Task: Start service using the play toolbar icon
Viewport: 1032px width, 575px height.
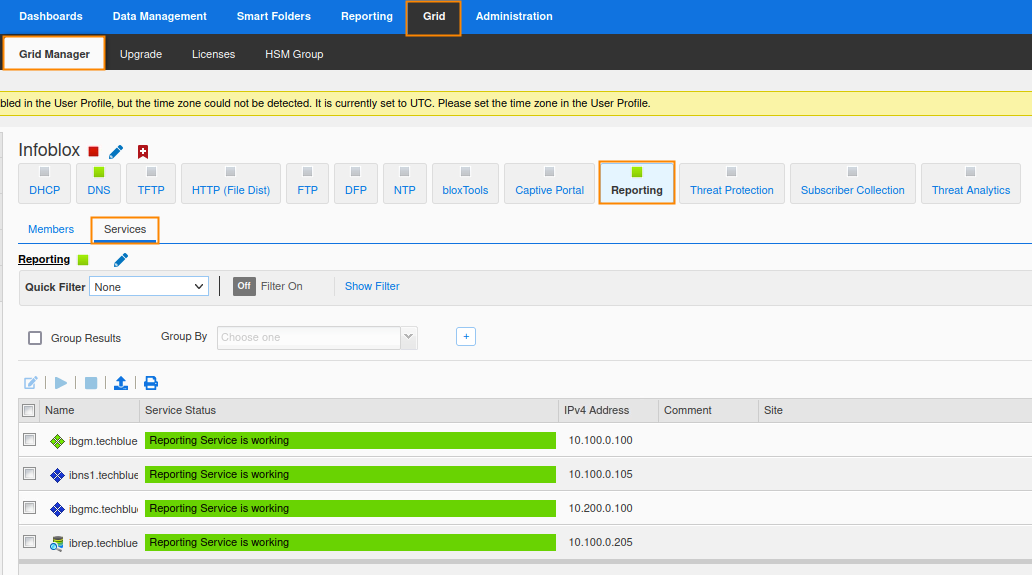Action: click(61, 383)
